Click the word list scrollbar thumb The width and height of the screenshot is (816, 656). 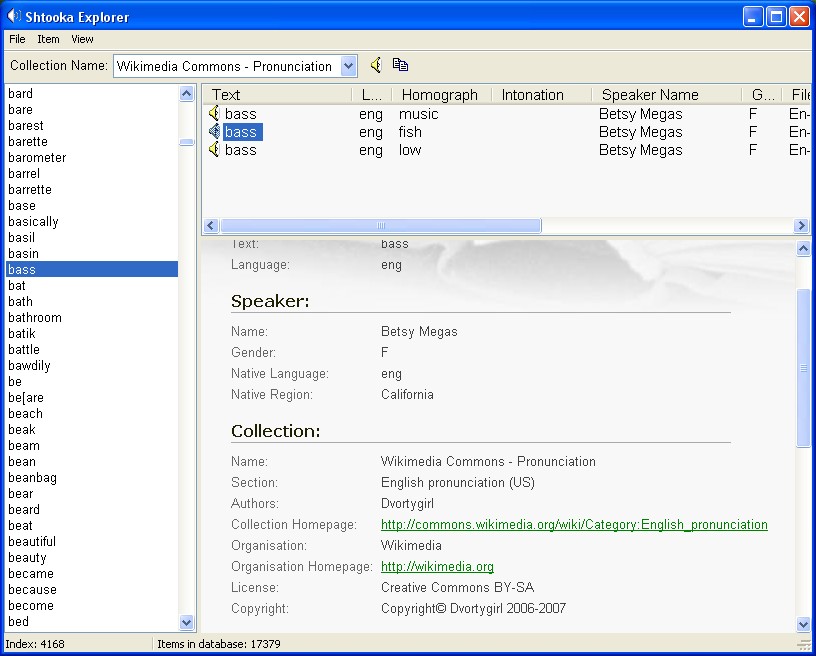(x=186, y=142)
